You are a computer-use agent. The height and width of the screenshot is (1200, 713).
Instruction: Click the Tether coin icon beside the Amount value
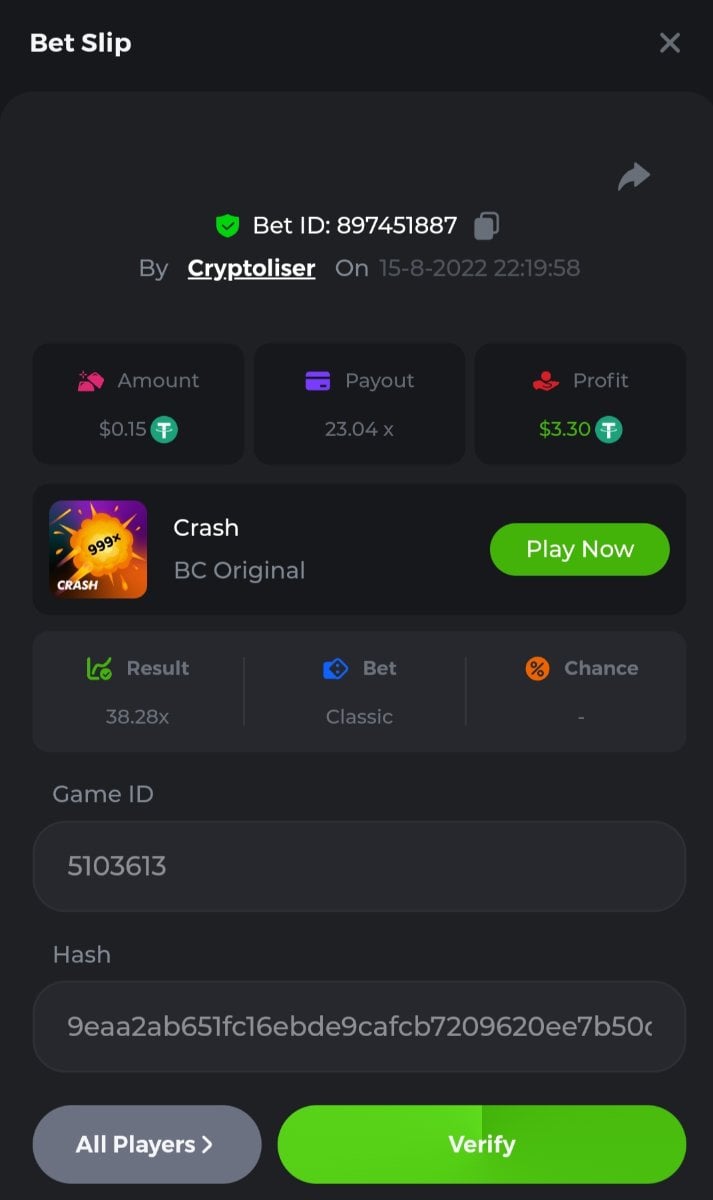pyautogui.click(x=164, y=430)
